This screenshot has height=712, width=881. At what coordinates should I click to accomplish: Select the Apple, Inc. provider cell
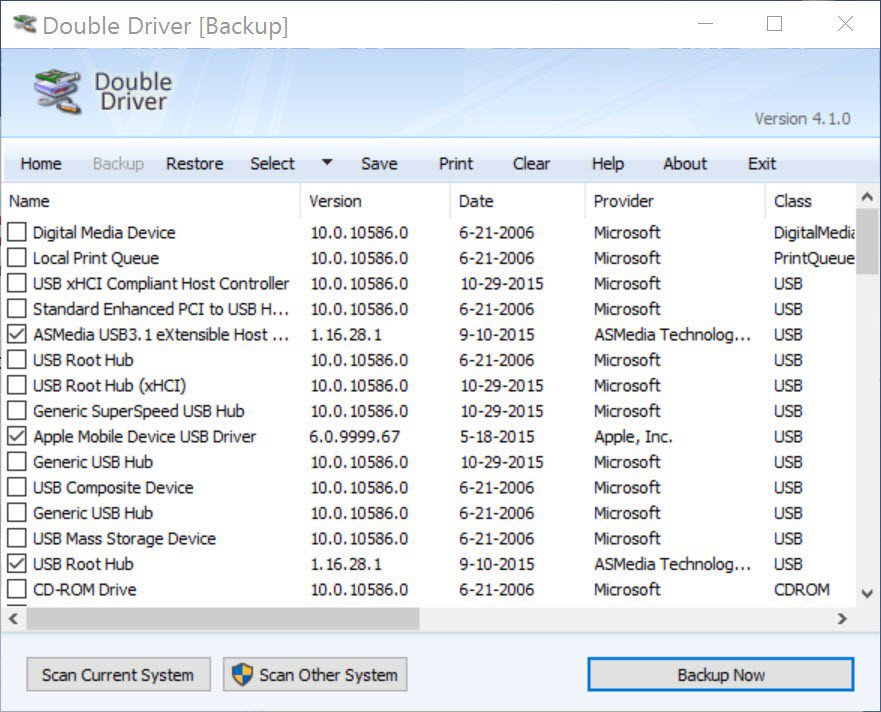[x=633, y=437]
